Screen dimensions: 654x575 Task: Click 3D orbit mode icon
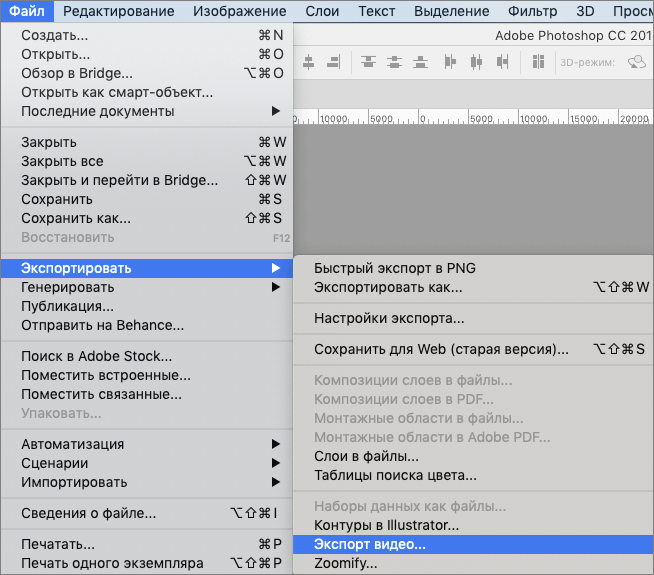point(637,62)
